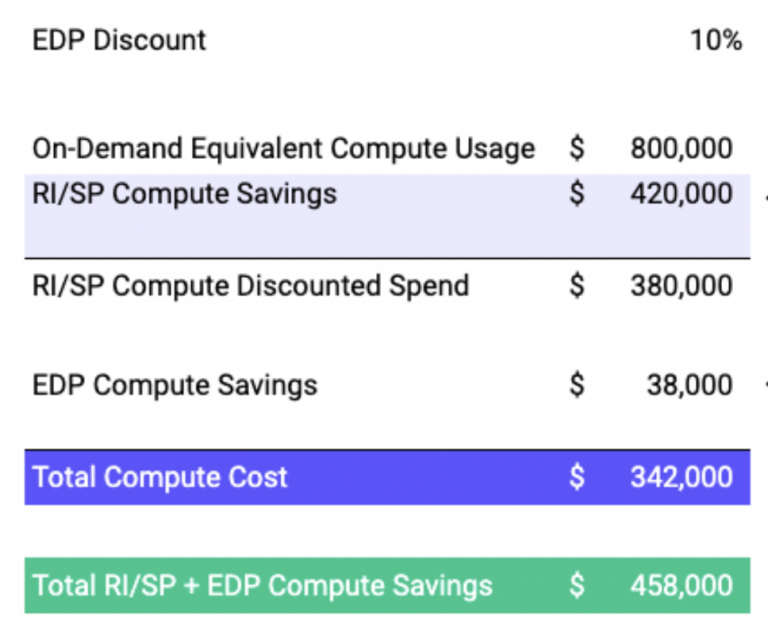Image resolution: width=768 pixels, height=632 pixels.
Task: Select the 420,000 savings value
Action: 681,193
